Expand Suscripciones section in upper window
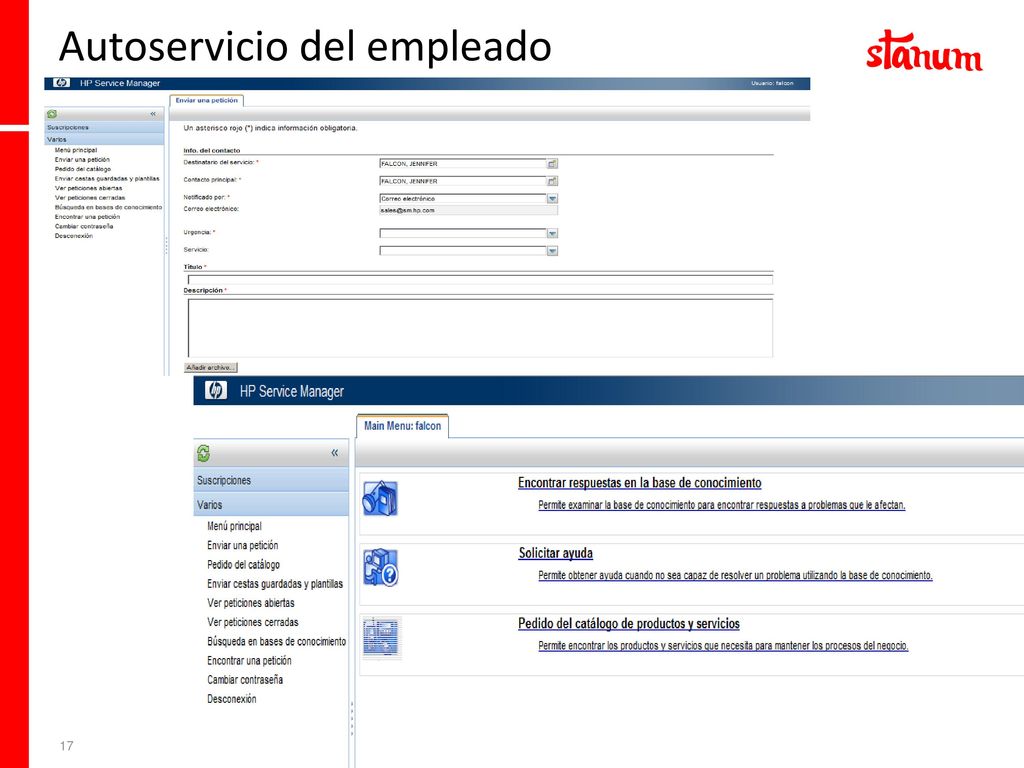This screenshot has width=1024, height=768. [104, 127]
